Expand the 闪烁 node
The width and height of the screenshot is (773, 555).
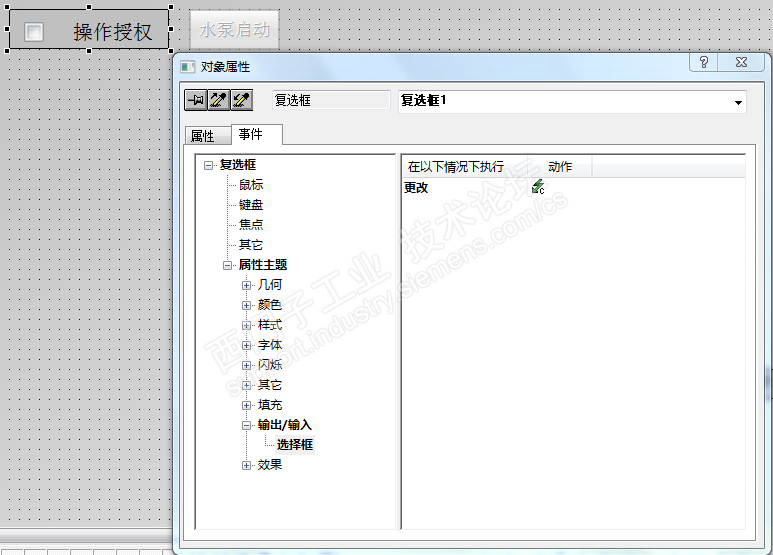pos(246,366)
